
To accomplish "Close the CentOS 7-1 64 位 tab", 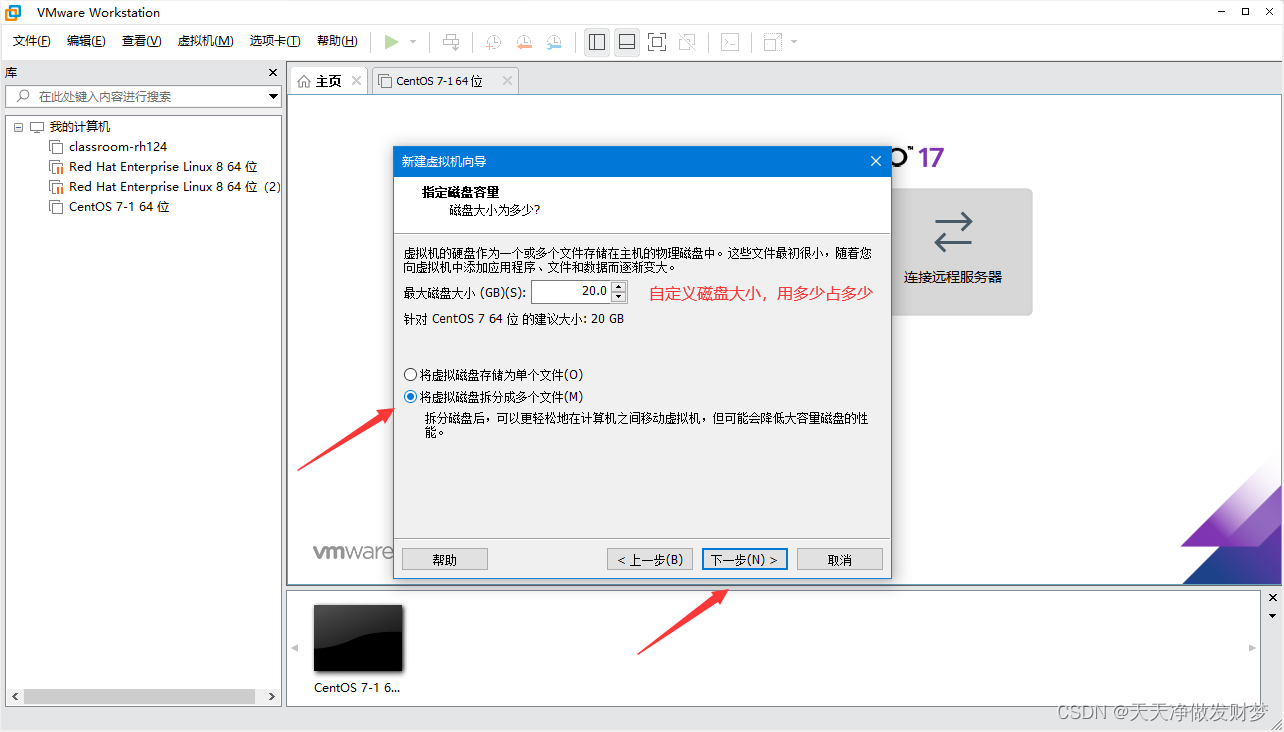I will [507, 81].
